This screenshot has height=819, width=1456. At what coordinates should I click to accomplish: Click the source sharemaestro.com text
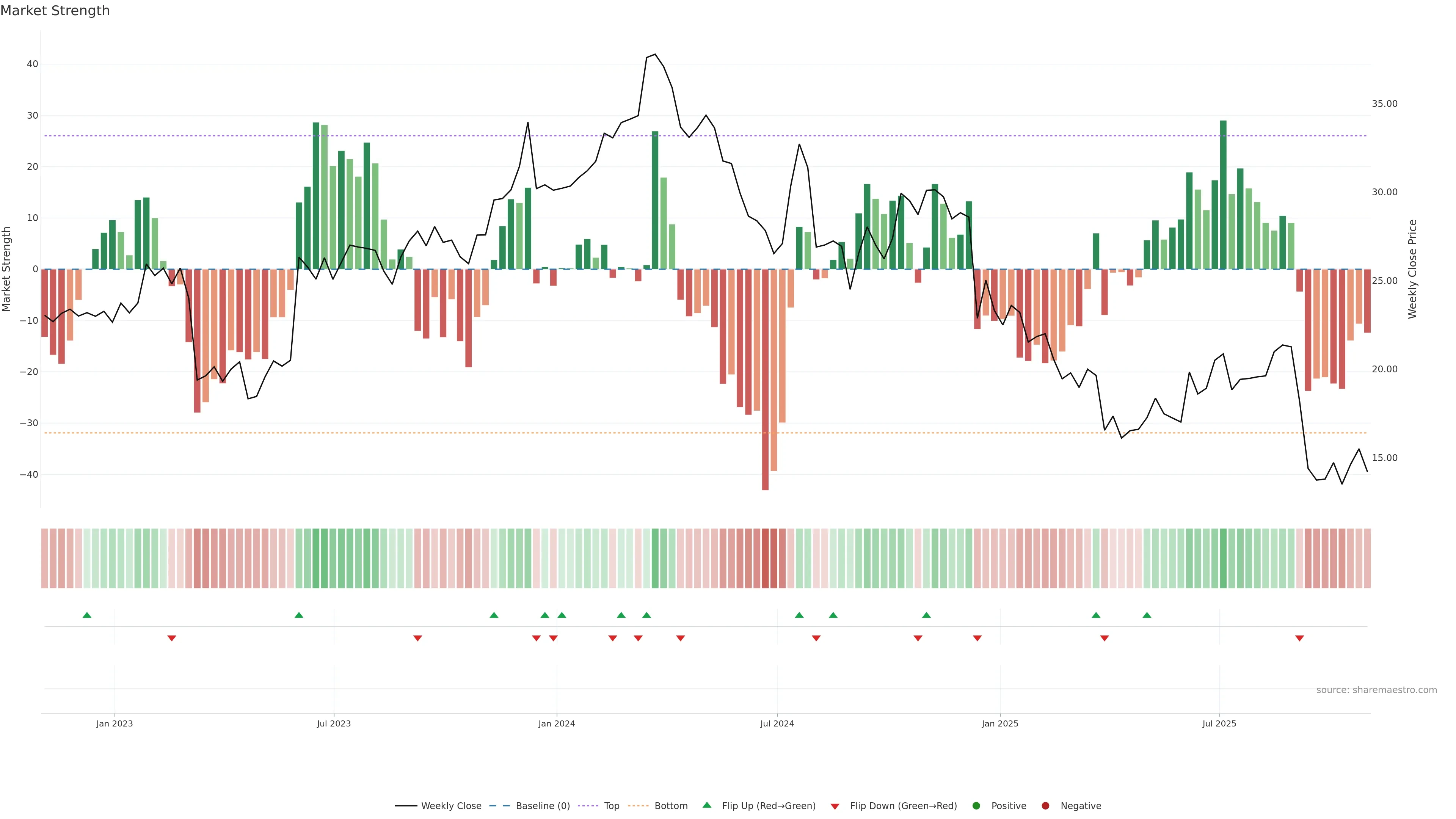tap(1376, 690)
